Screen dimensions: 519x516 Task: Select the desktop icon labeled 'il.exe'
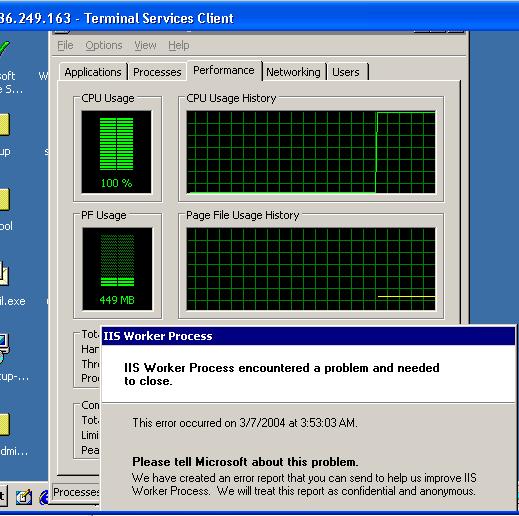point(5,274)
